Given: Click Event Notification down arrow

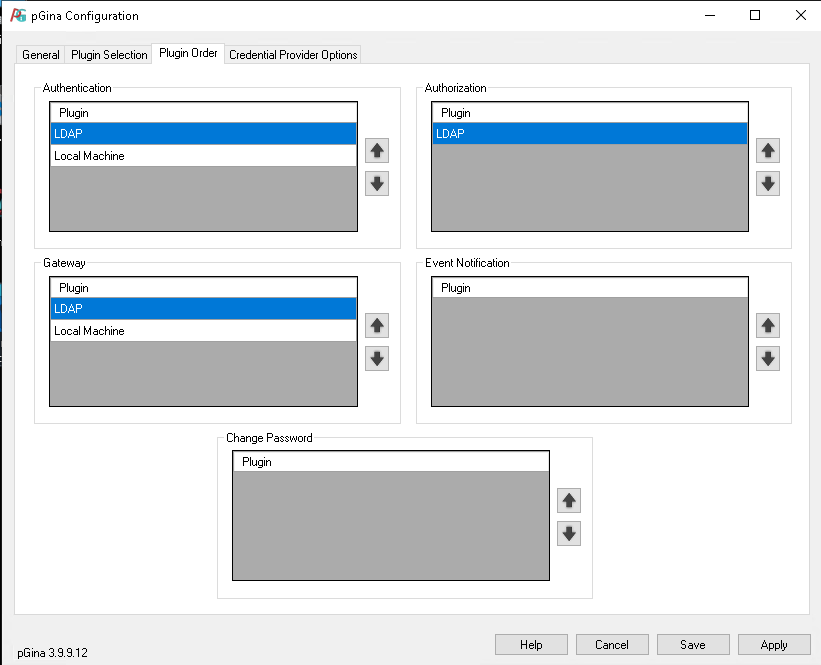Looking at the screenshot, I should (768, 359).
